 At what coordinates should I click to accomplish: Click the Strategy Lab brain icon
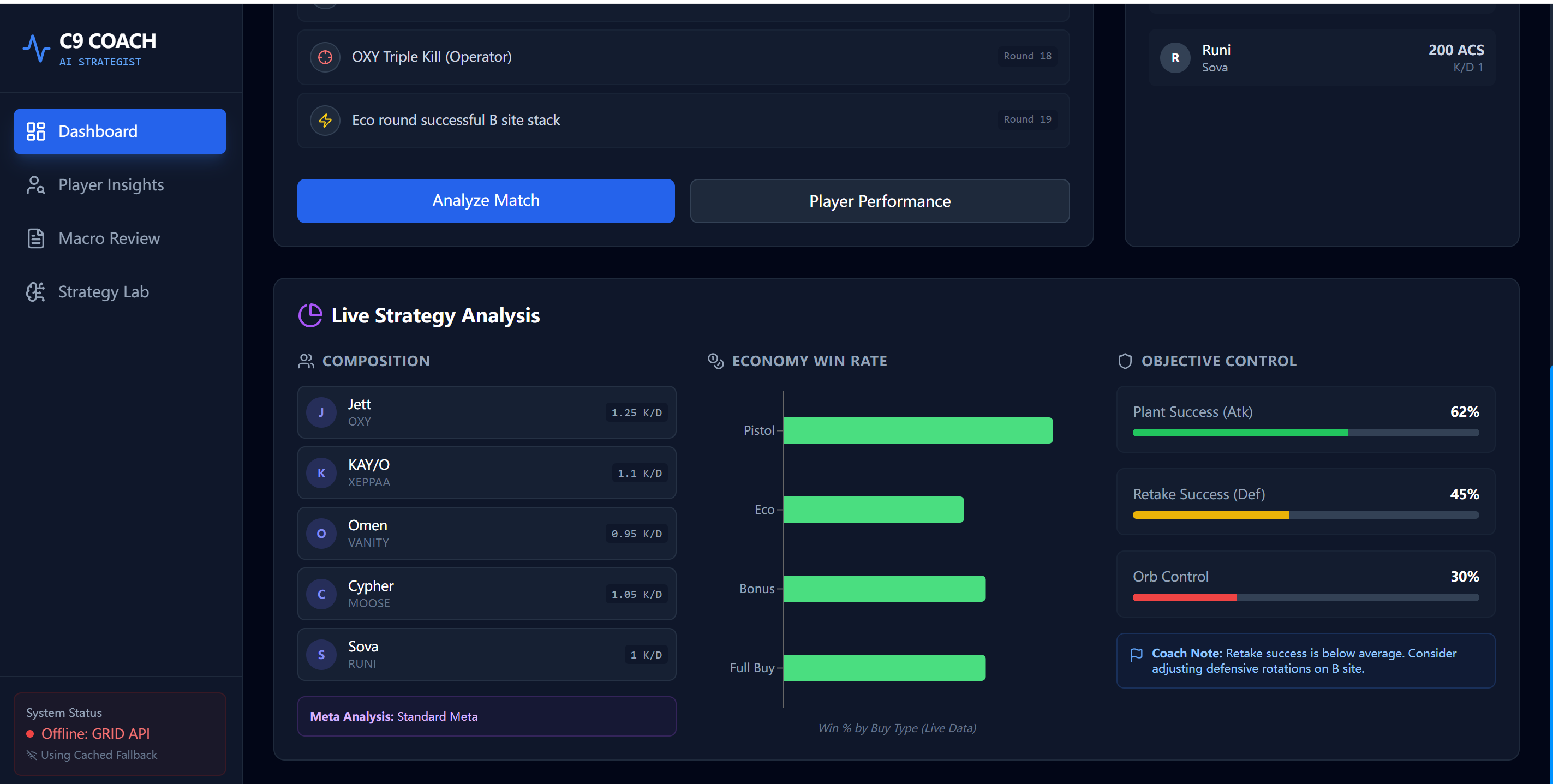coord(36,292)
